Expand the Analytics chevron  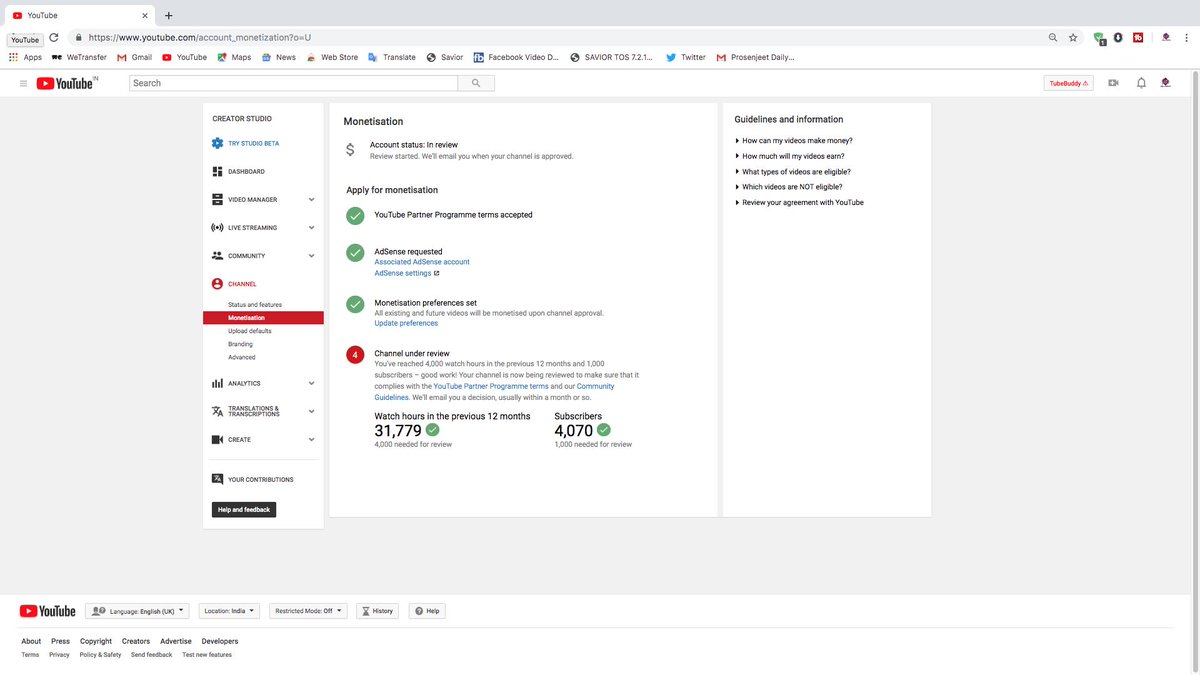(x=311, y=383)
